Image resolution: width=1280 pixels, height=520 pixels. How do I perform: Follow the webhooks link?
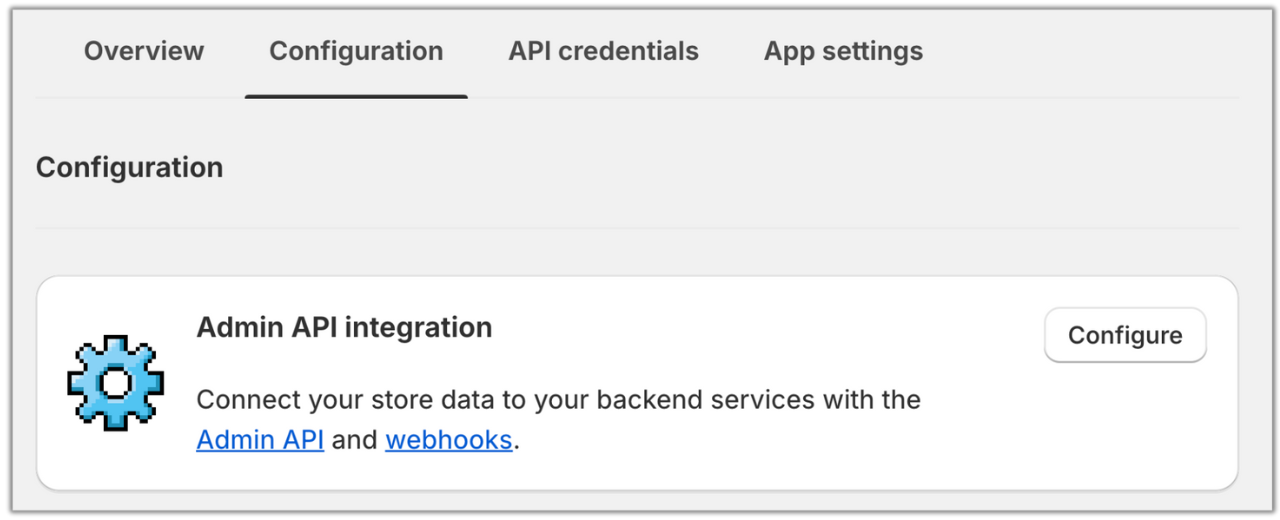tap(448, 440)
